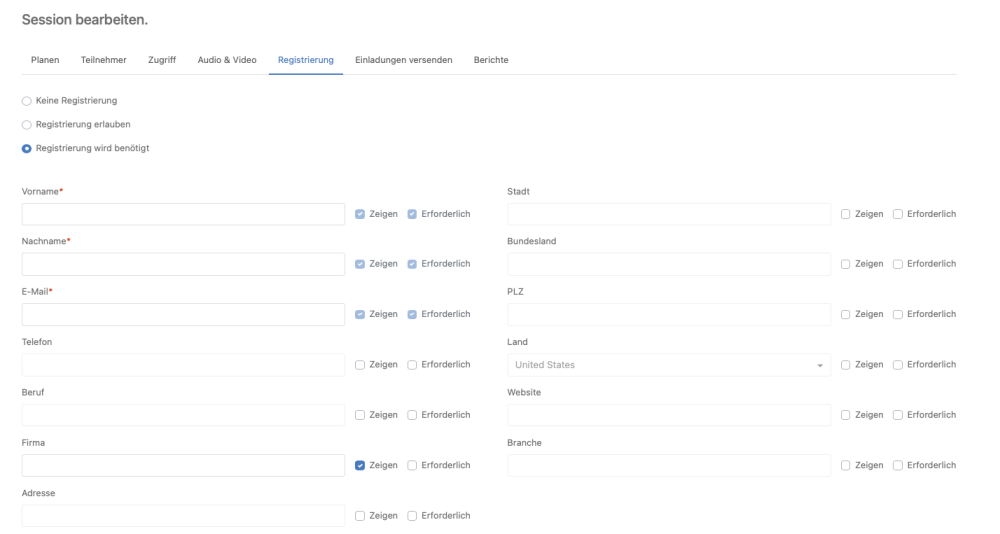Choose Registrierung erlauben radio option

tap(26, 124)
